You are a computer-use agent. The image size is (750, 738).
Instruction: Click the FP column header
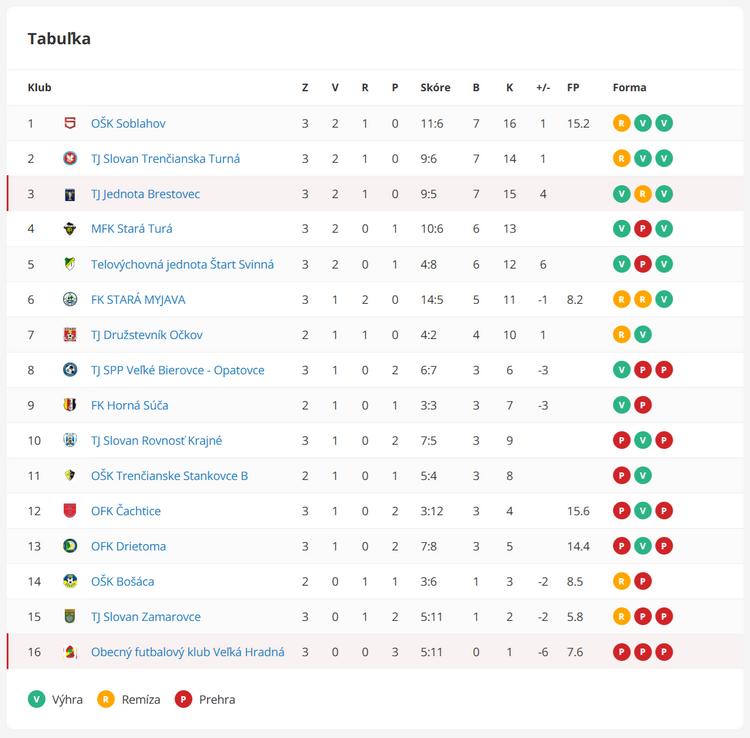click(x=573, y=87)
